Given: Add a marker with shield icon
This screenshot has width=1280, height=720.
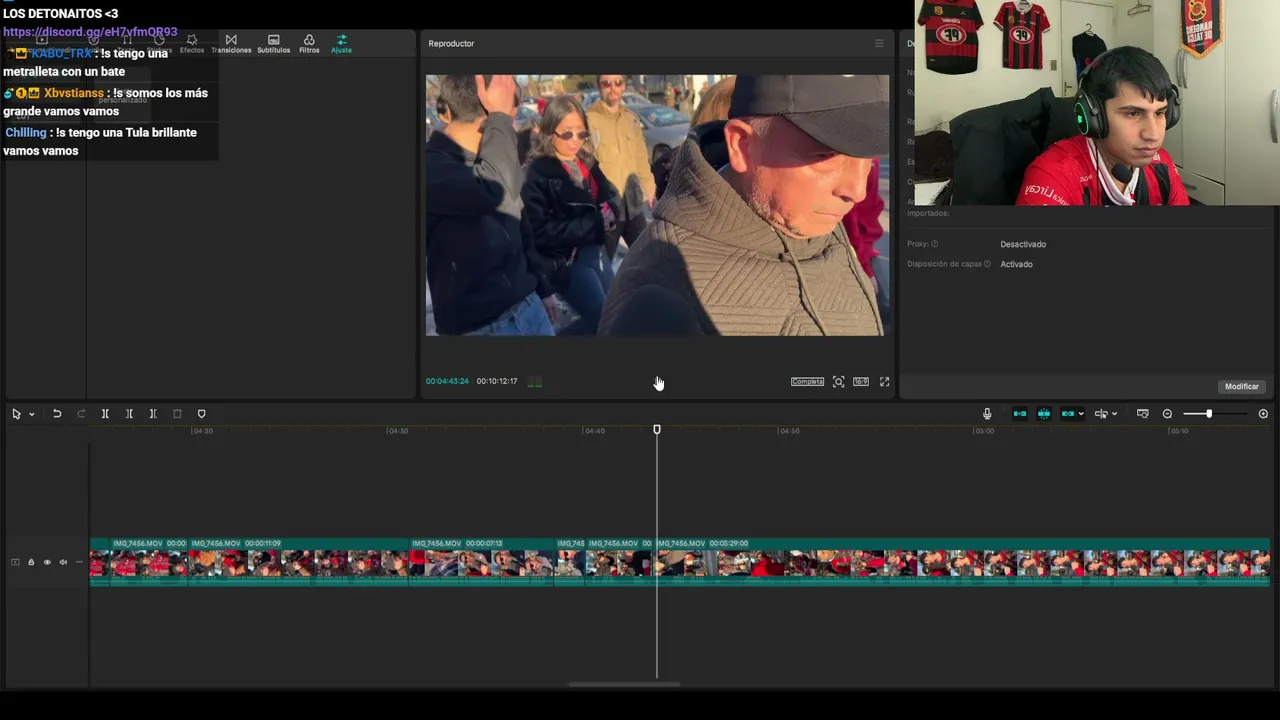Looking at the screenshot, I should [201, 414].
